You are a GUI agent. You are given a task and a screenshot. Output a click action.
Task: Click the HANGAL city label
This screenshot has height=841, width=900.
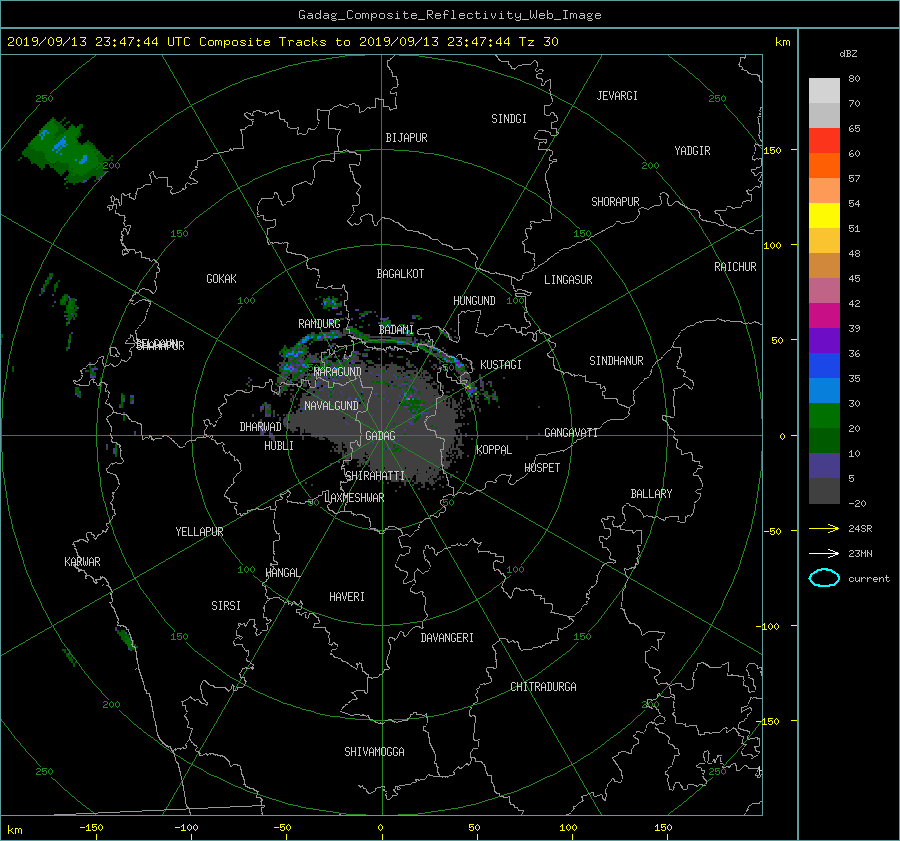[x=283, y=573]
